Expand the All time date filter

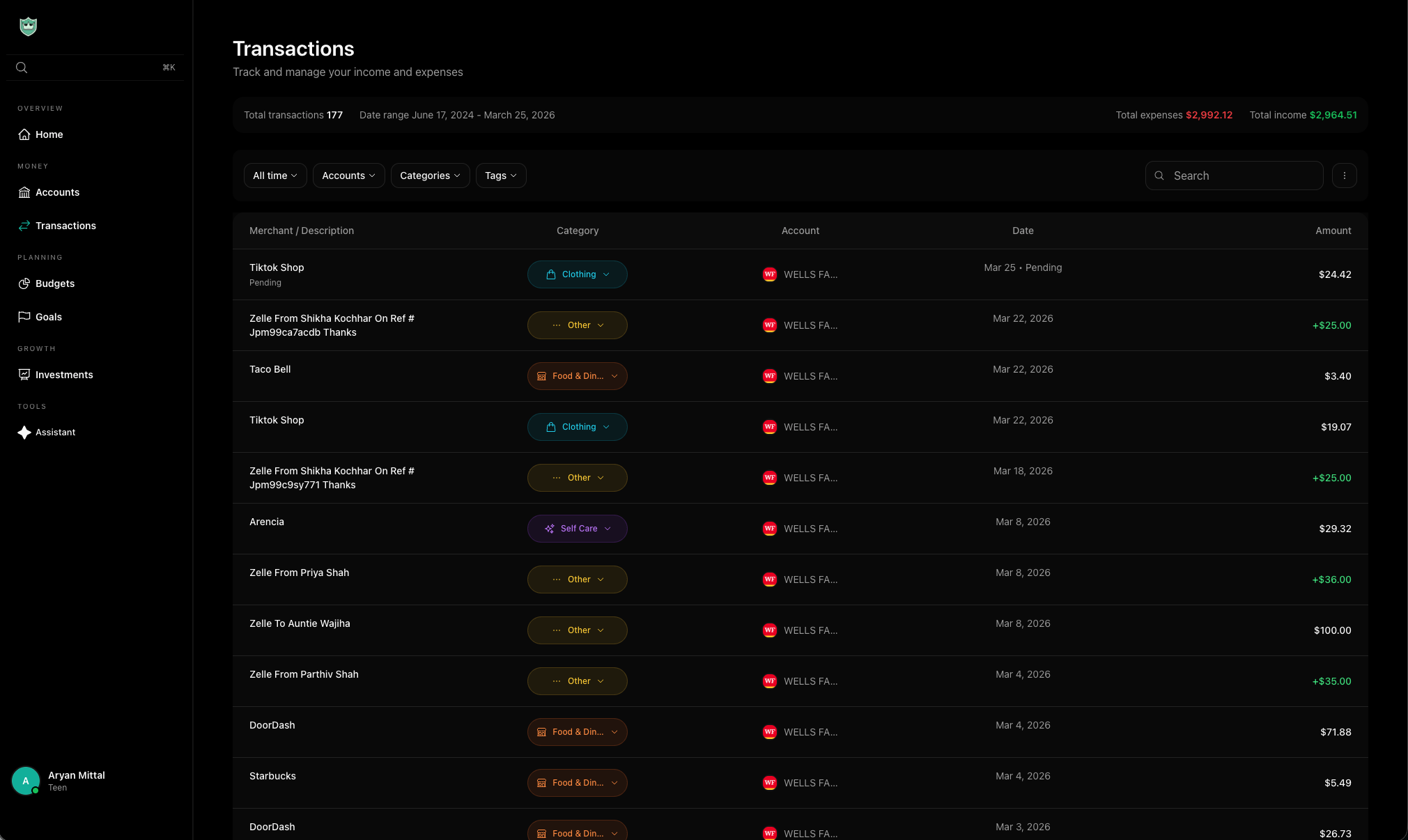coord(275,176)
